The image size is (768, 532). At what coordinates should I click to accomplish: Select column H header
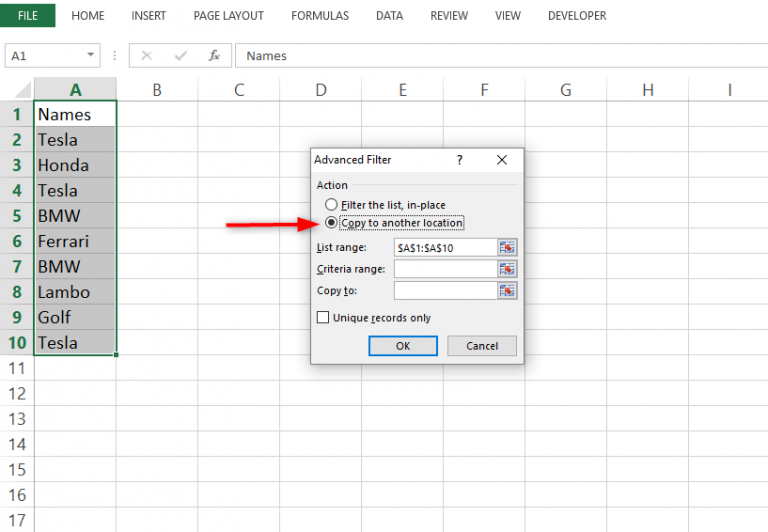pyautogui.click(x=648, y=90)
